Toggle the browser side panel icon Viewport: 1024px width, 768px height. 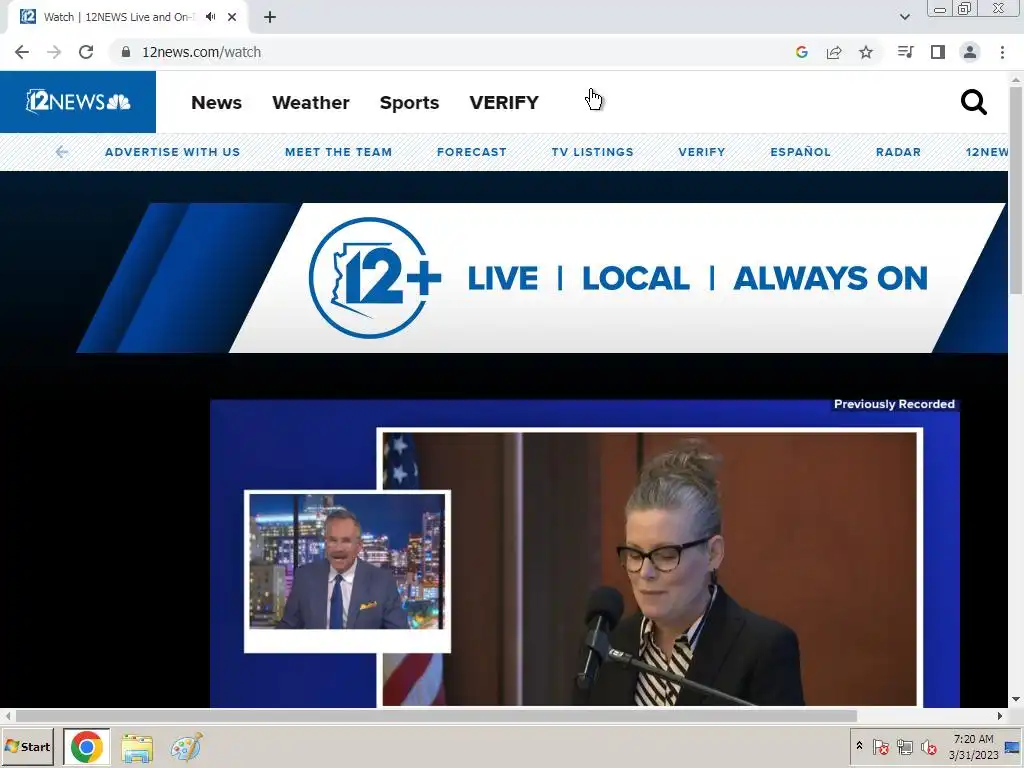tap(938, 52)
